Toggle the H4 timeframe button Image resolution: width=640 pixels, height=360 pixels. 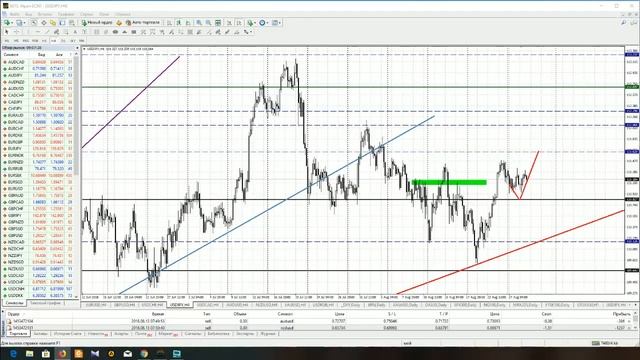pyautogui.click(x=53, y=40)
